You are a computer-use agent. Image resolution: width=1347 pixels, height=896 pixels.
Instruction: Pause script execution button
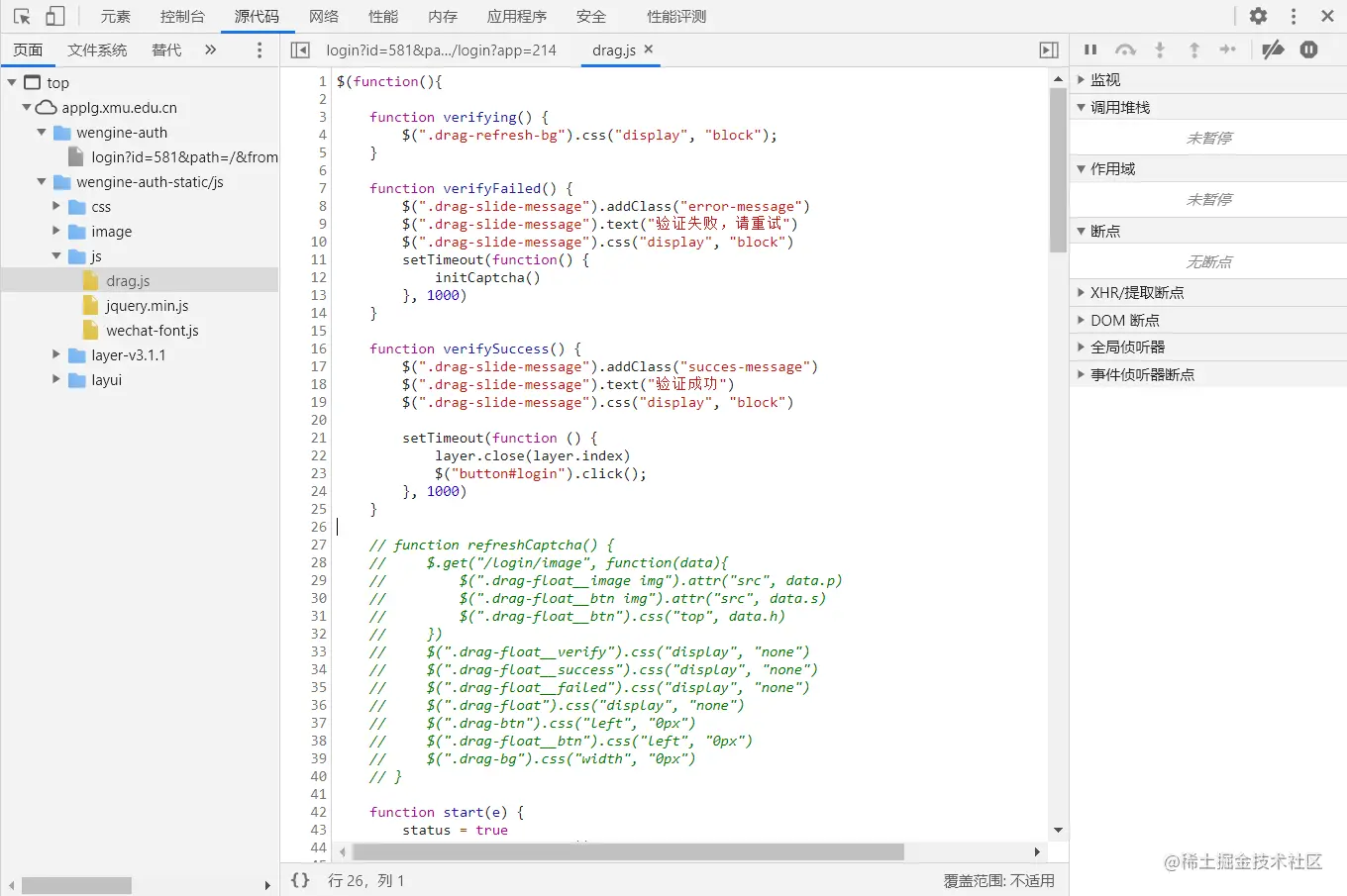(x=1090, y=50)
